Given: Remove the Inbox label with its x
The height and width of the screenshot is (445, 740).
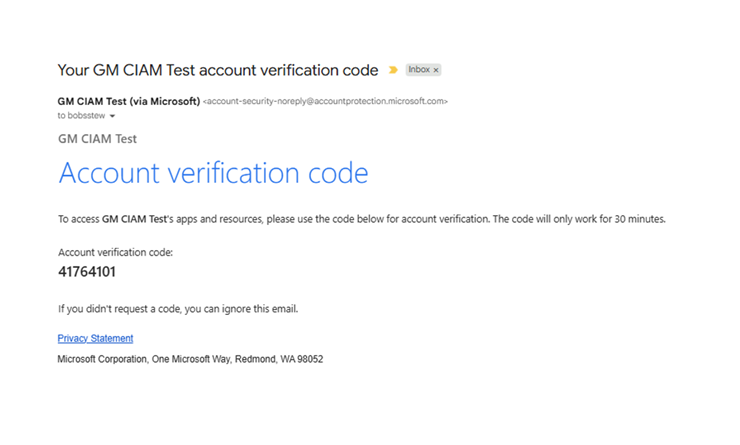Looking at the screenshot, I should coord(436,70).
